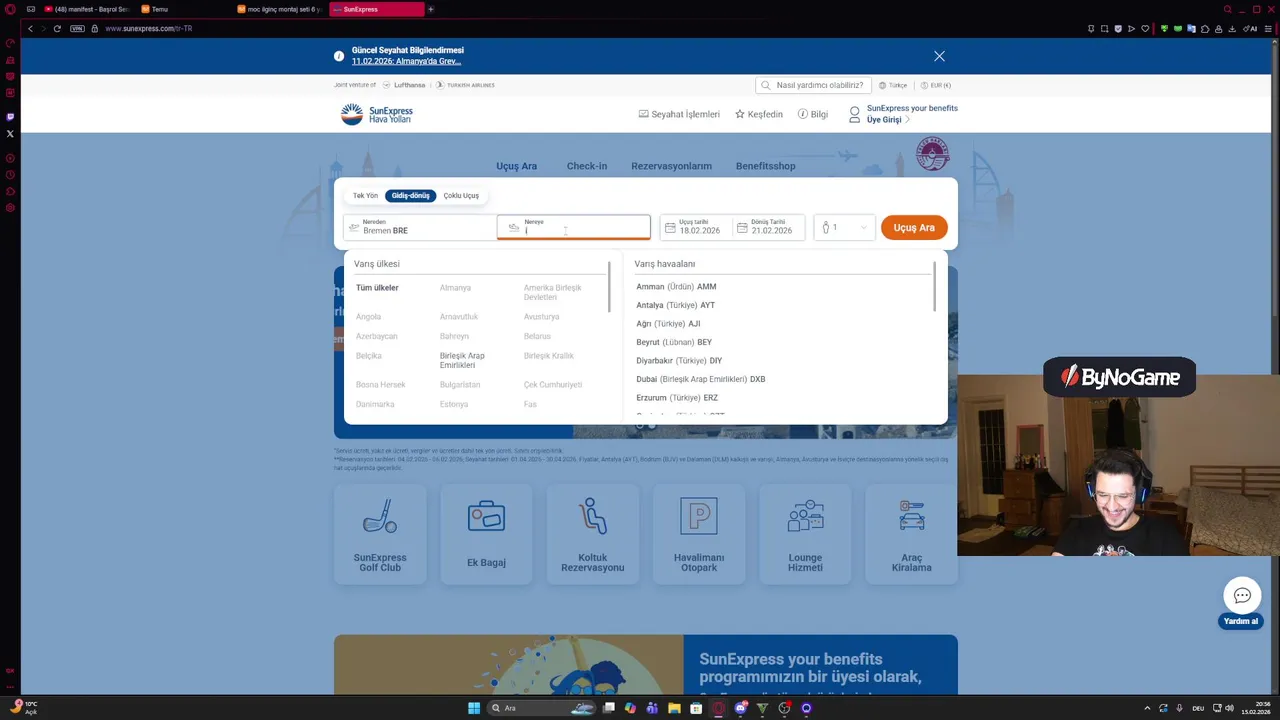1280x720 pixels.
Task: Click the country list scrollbar
Action: point(609,287)
